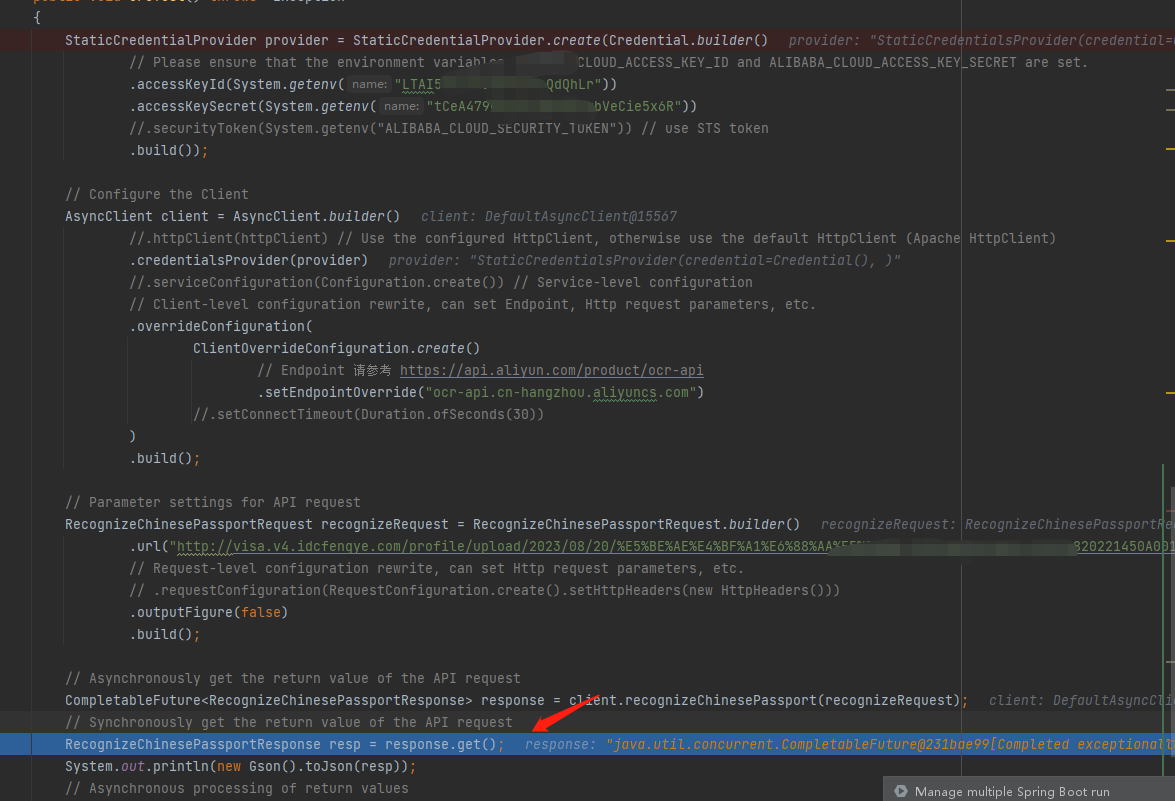Screen dimensions: 1175x801
Task: Click the warning stripe mark beside accessKeyId line
Action: tap(1170, 90)
